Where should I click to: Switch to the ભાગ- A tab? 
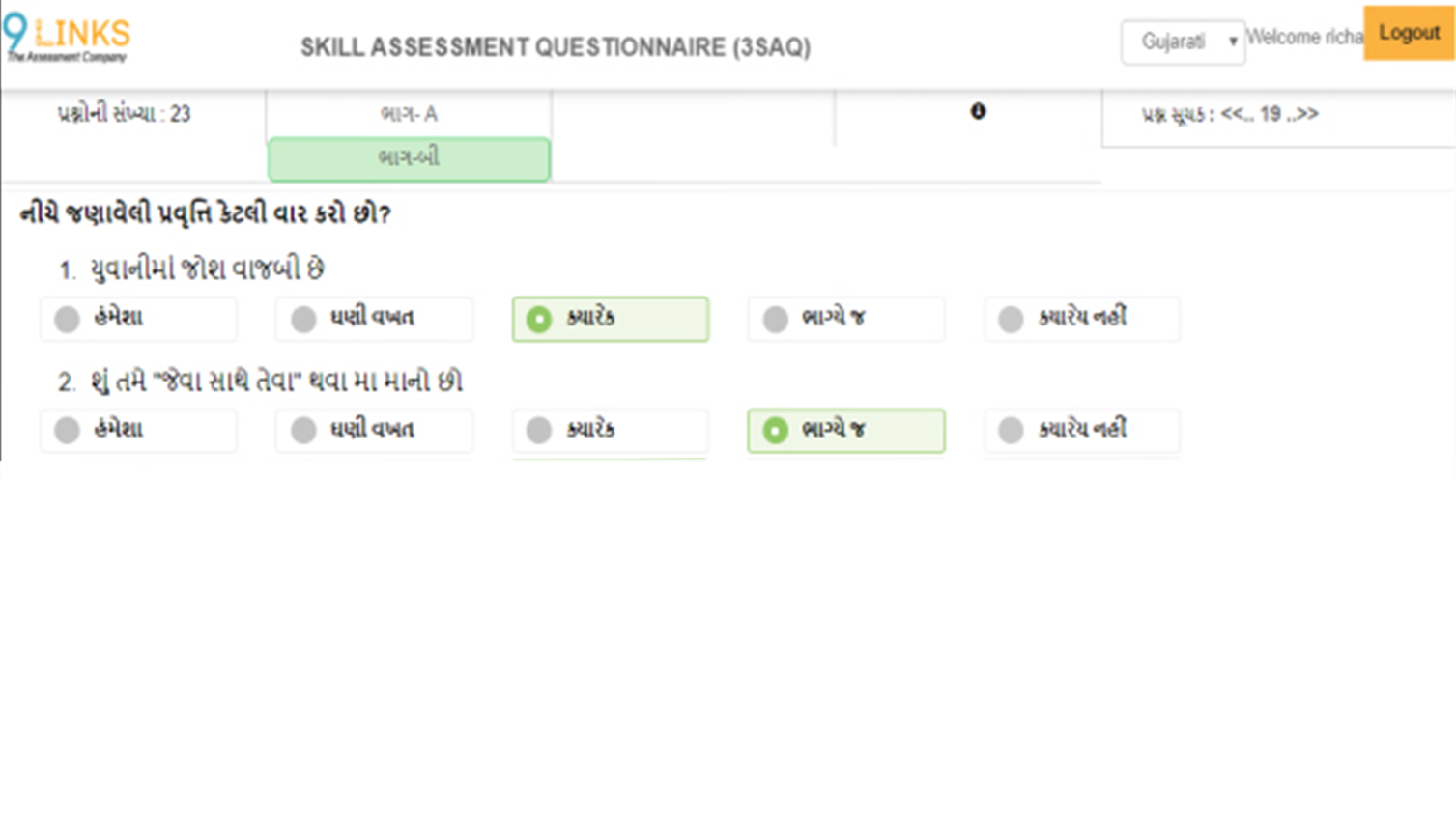409,114
